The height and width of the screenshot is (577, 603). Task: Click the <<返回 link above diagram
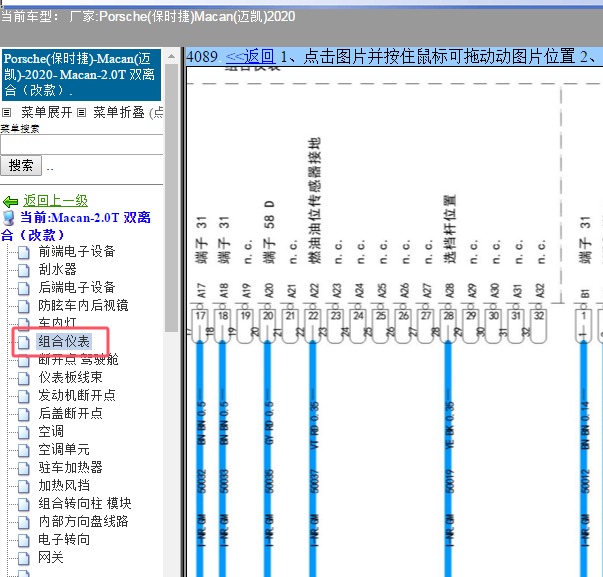tap(250, 57)
